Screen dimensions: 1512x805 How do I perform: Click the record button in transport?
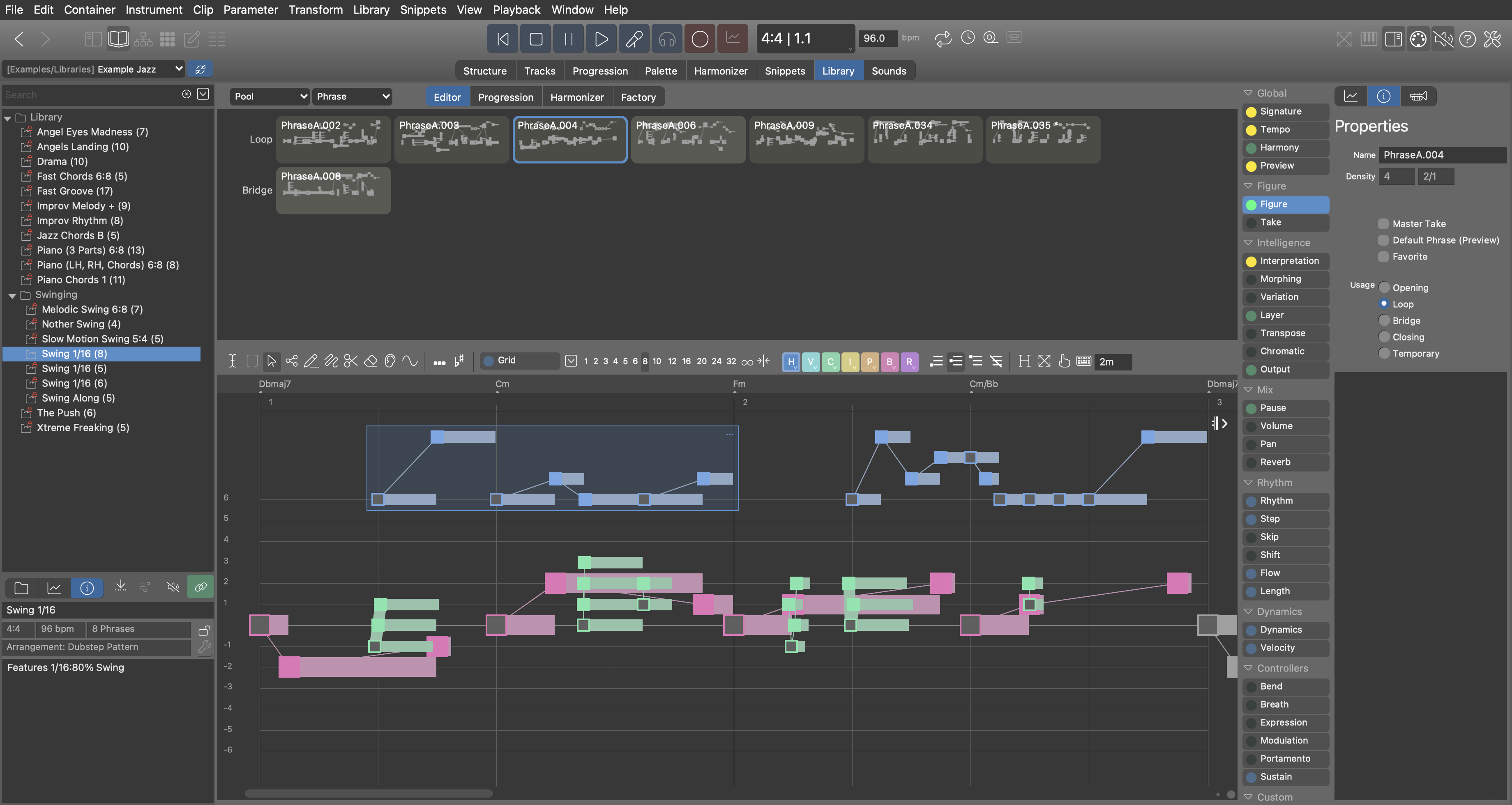tap(700, 39)
